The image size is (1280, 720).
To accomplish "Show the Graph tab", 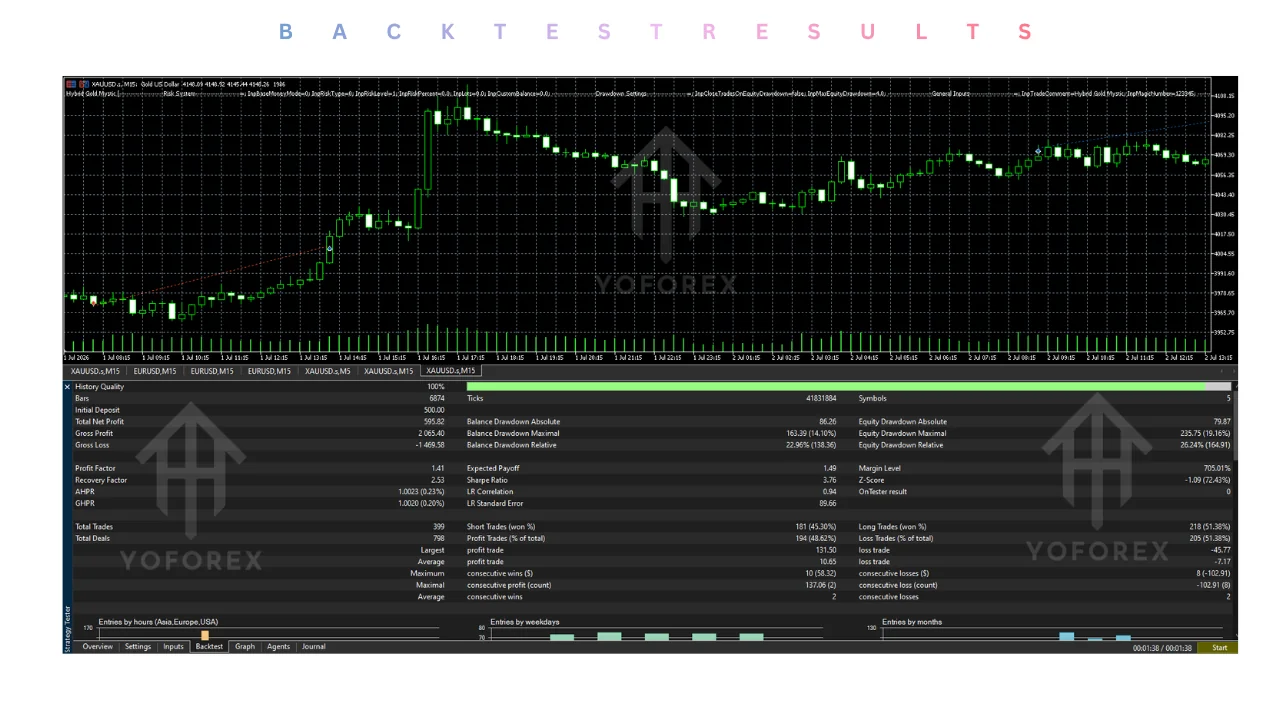I will (x=245, y=647).
